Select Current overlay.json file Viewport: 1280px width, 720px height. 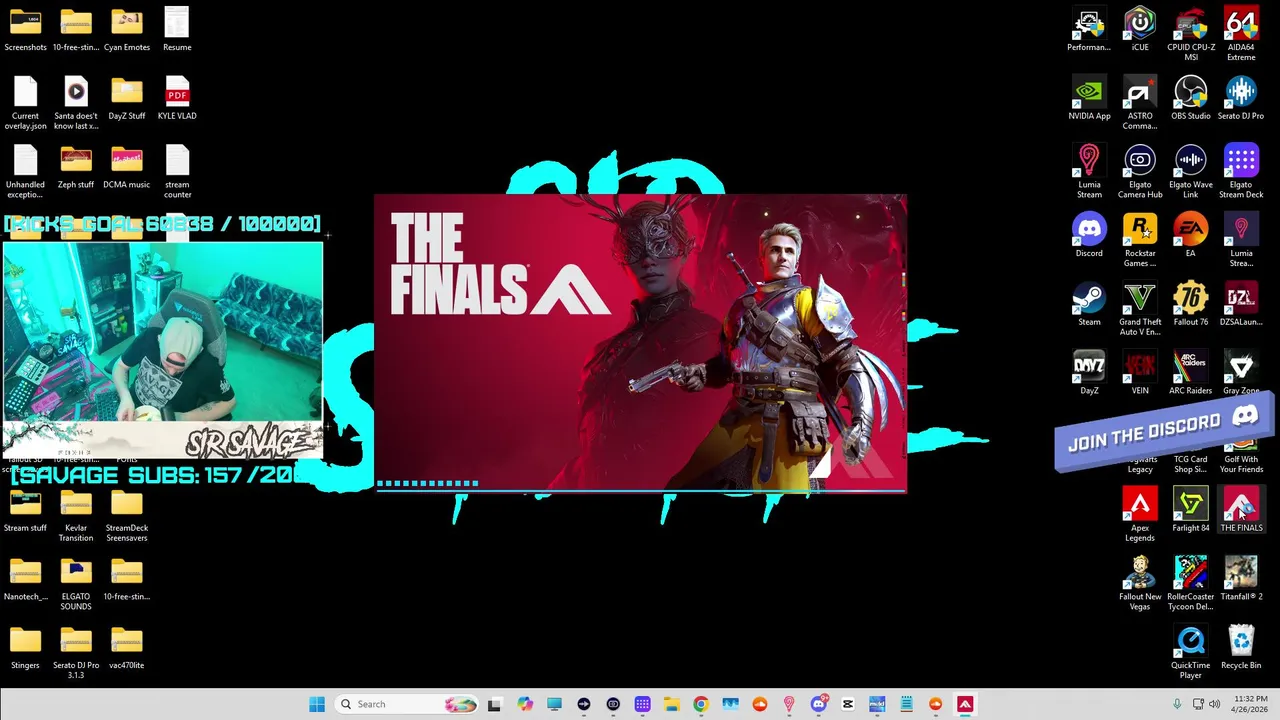click(25, 104)
